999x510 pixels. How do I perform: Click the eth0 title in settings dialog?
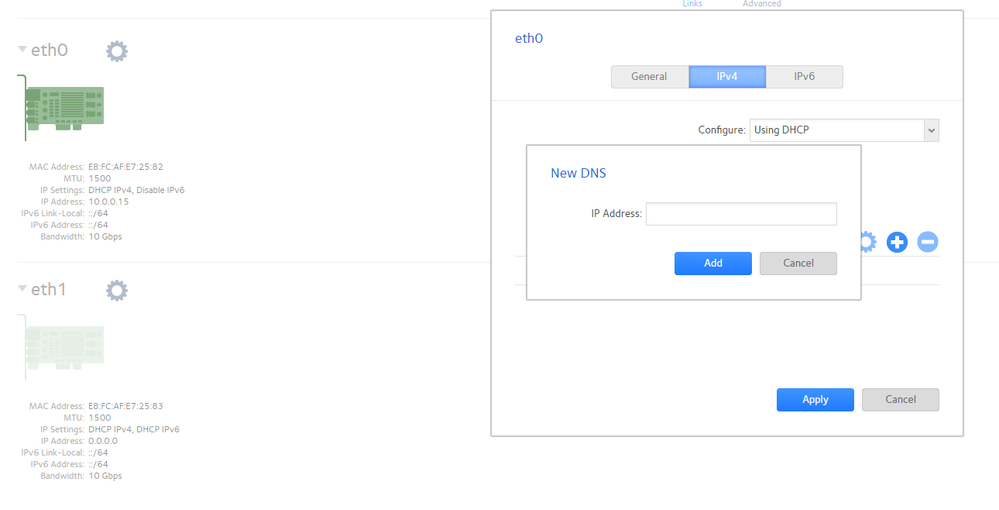pos(529,39)
